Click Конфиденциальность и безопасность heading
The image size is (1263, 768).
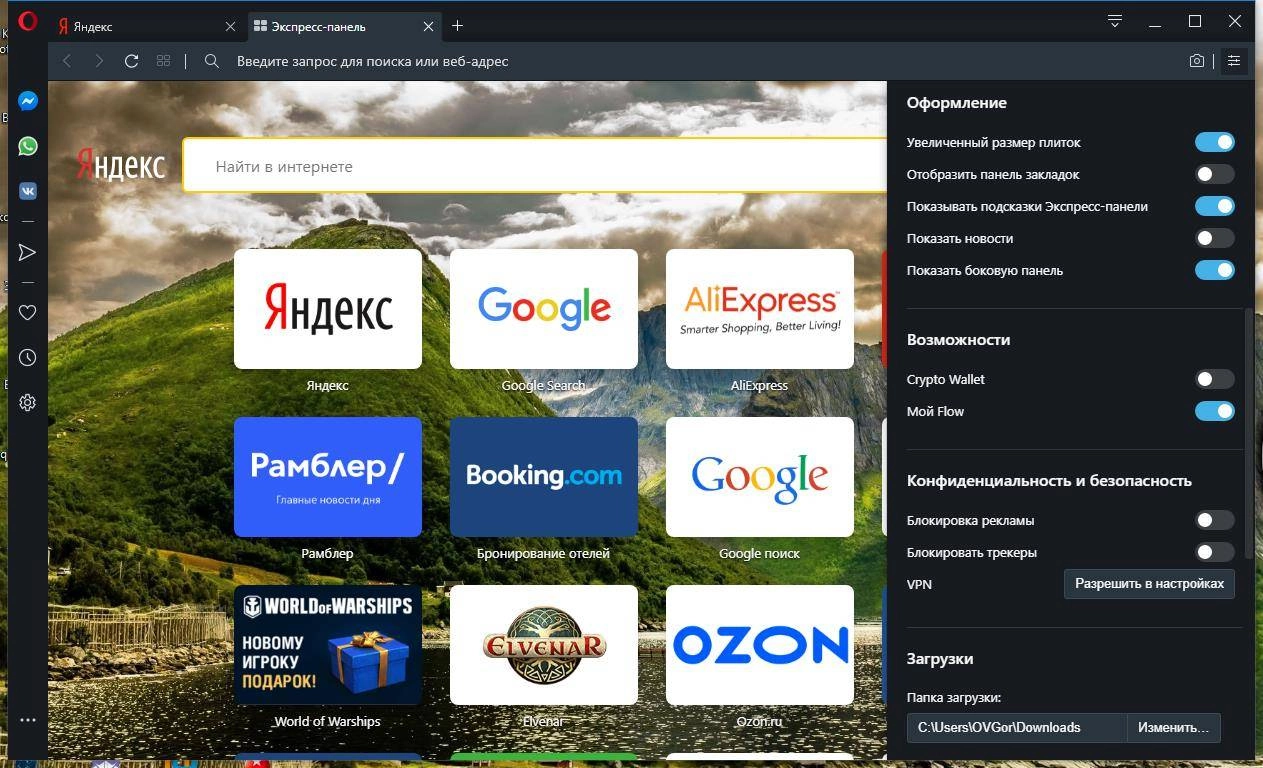click(1049, 481)
